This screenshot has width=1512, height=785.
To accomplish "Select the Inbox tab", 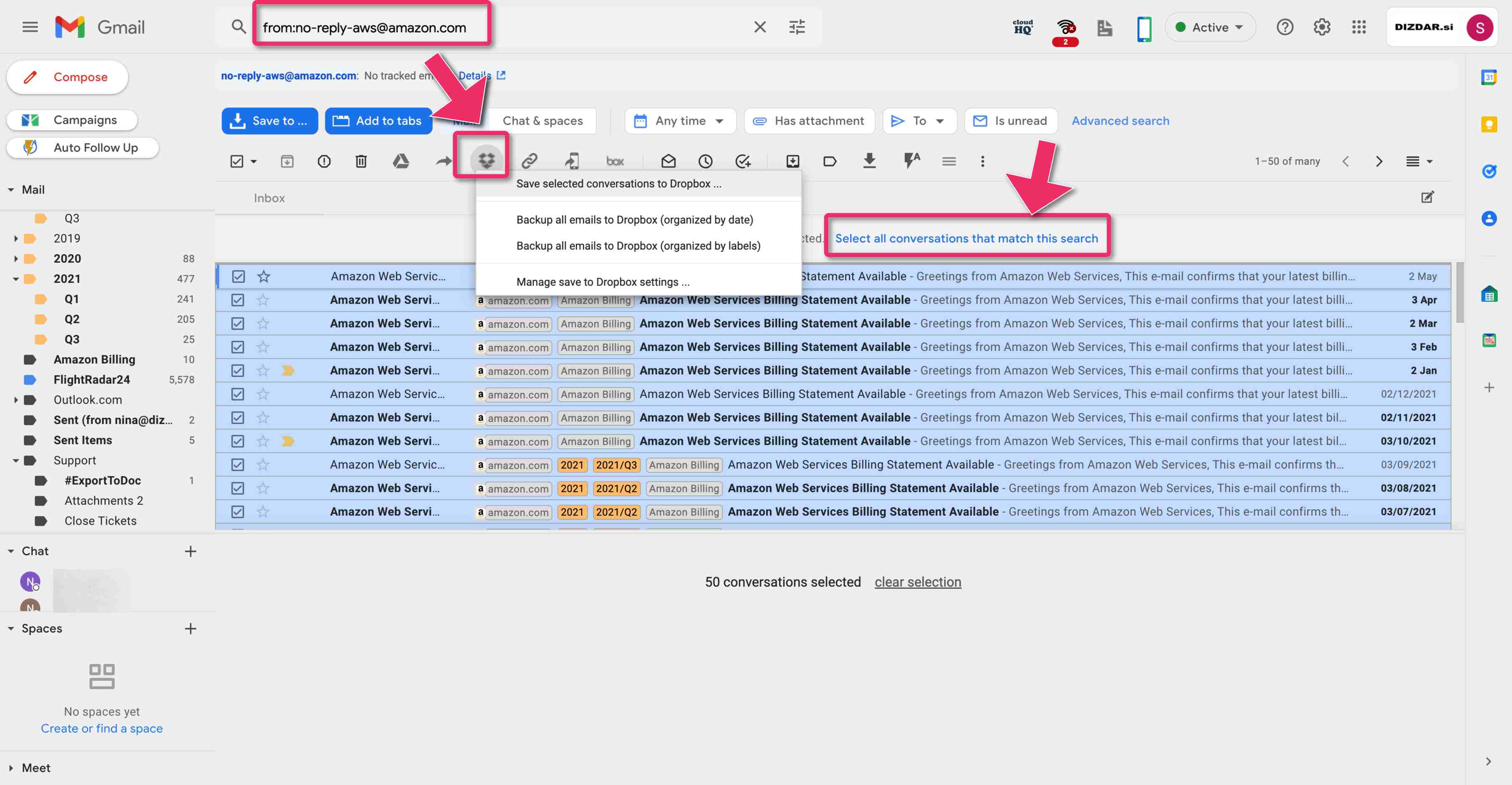I will 269,198.
